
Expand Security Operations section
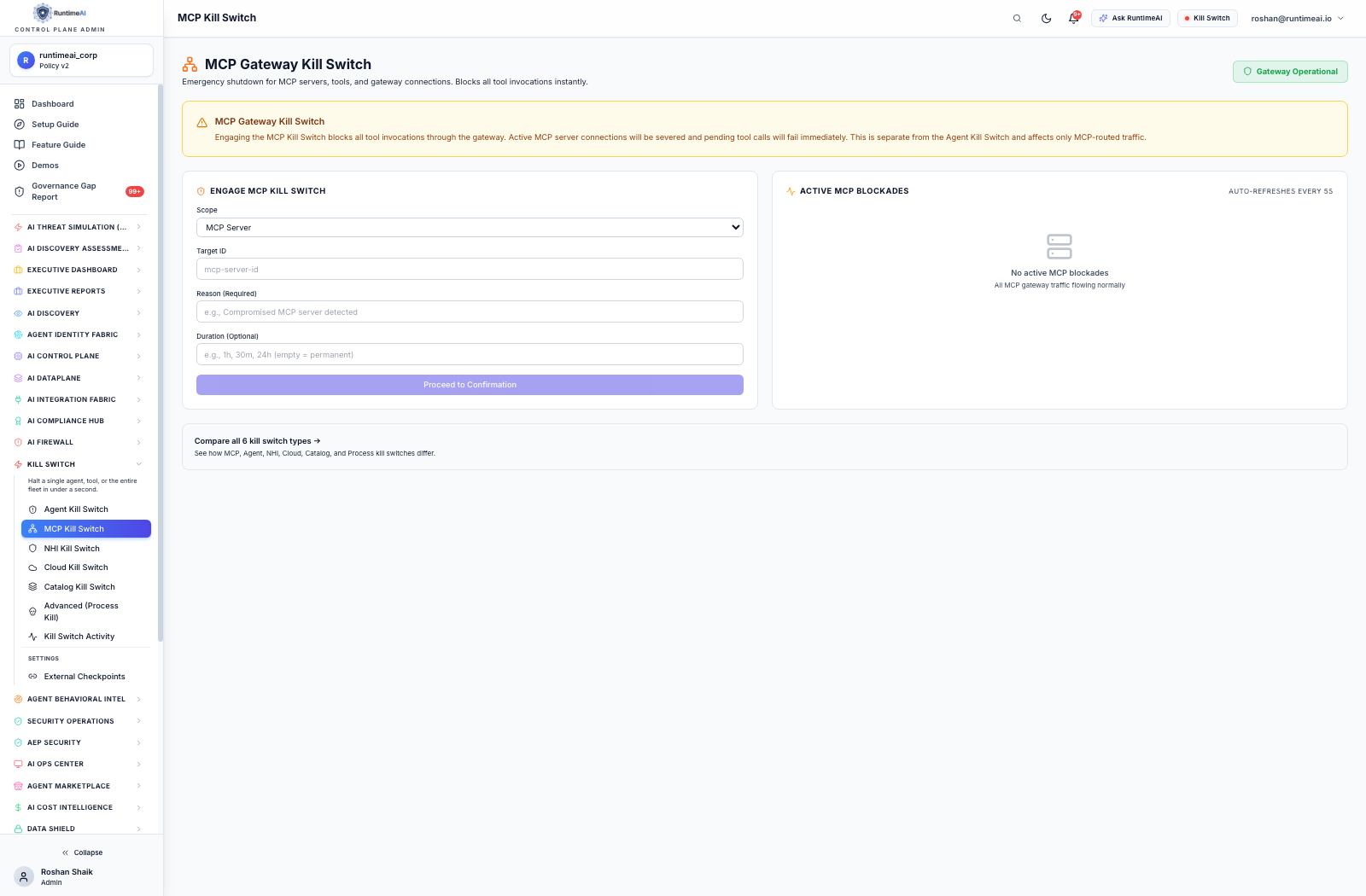(x=79, y=721)
